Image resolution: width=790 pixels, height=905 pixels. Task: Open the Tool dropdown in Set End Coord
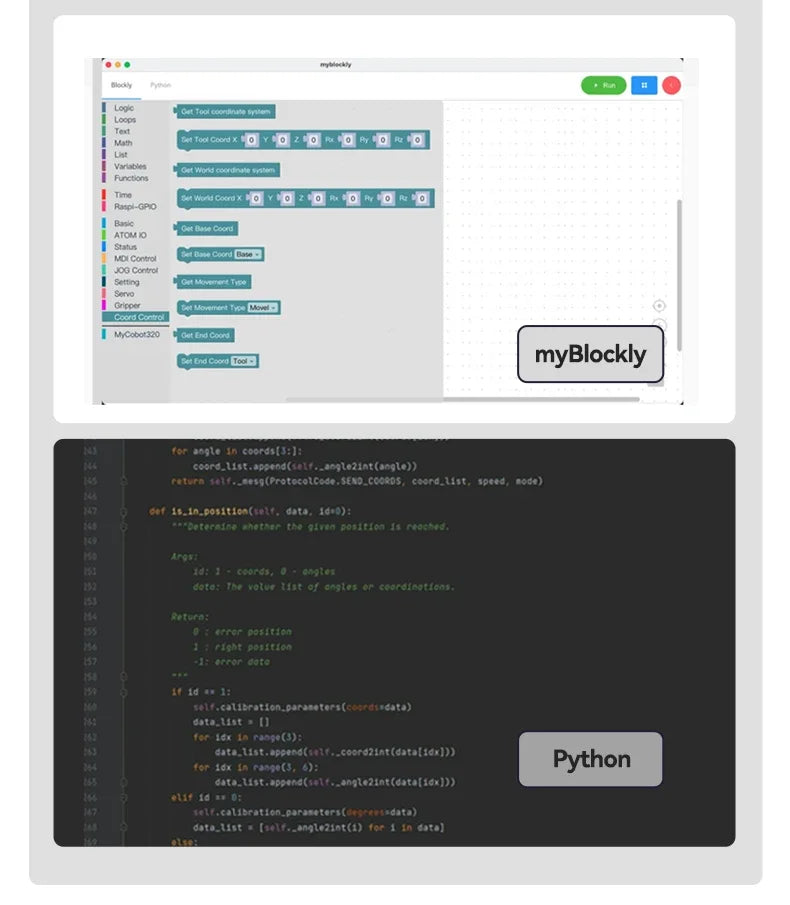[243, 361]
